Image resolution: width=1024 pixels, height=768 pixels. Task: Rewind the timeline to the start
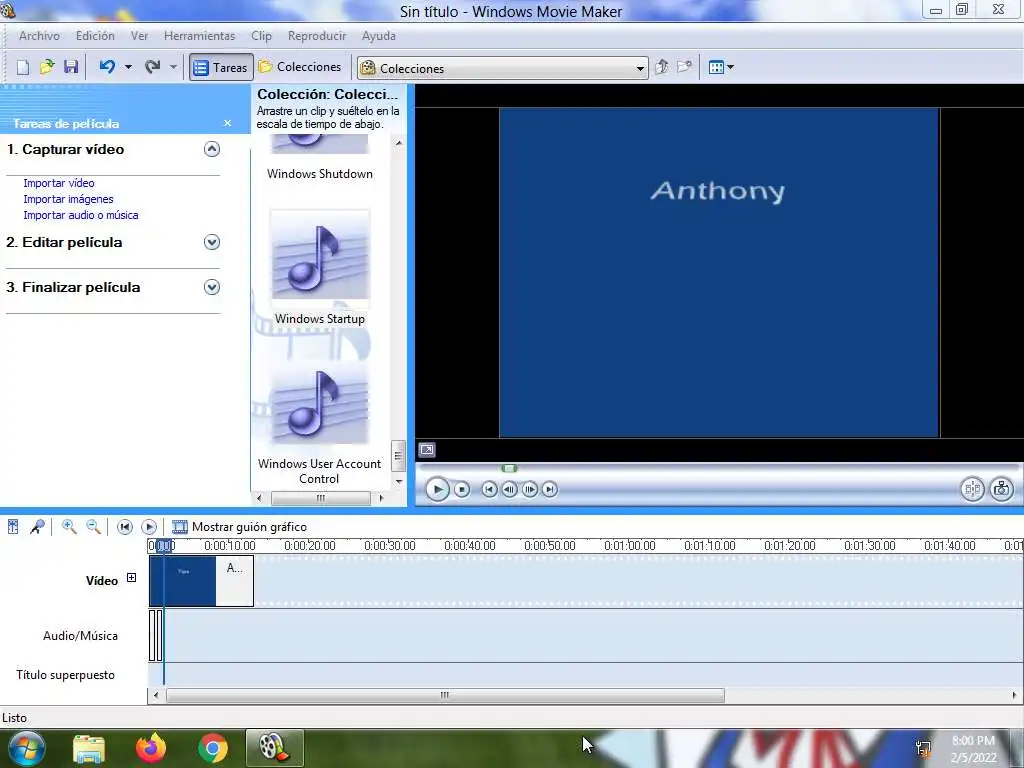click(x=125, y=527)
